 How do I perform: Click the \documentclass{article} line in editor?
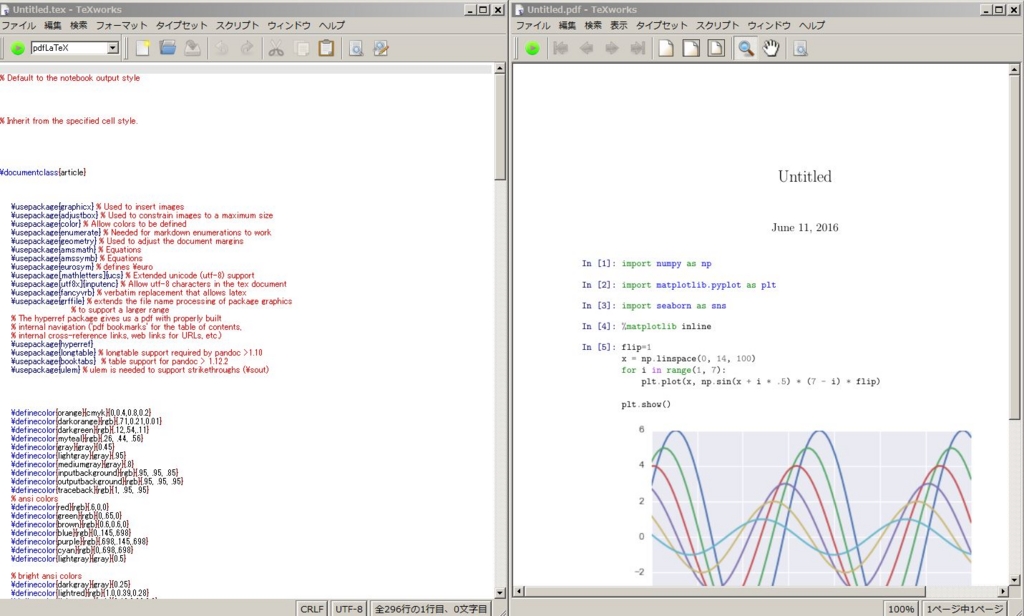pos(43,172)
